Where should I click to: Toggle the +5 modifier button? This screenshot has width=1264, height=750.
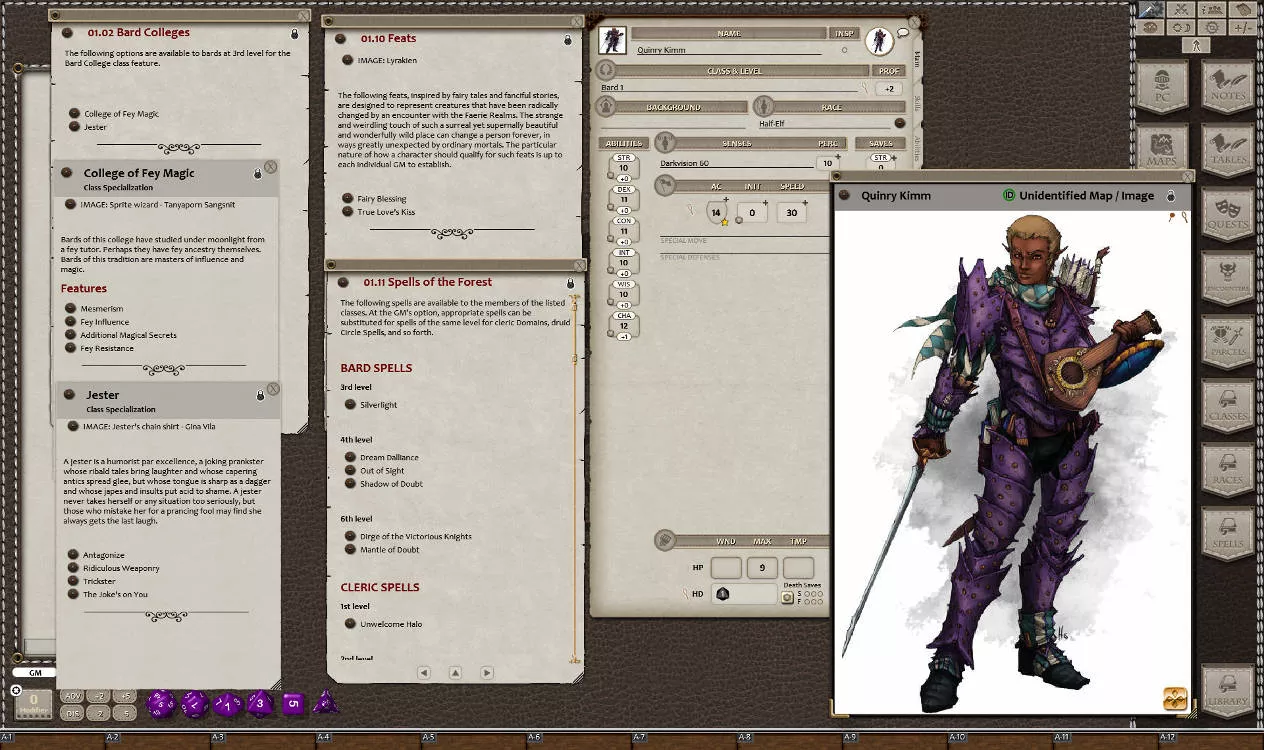pos(125,696)
